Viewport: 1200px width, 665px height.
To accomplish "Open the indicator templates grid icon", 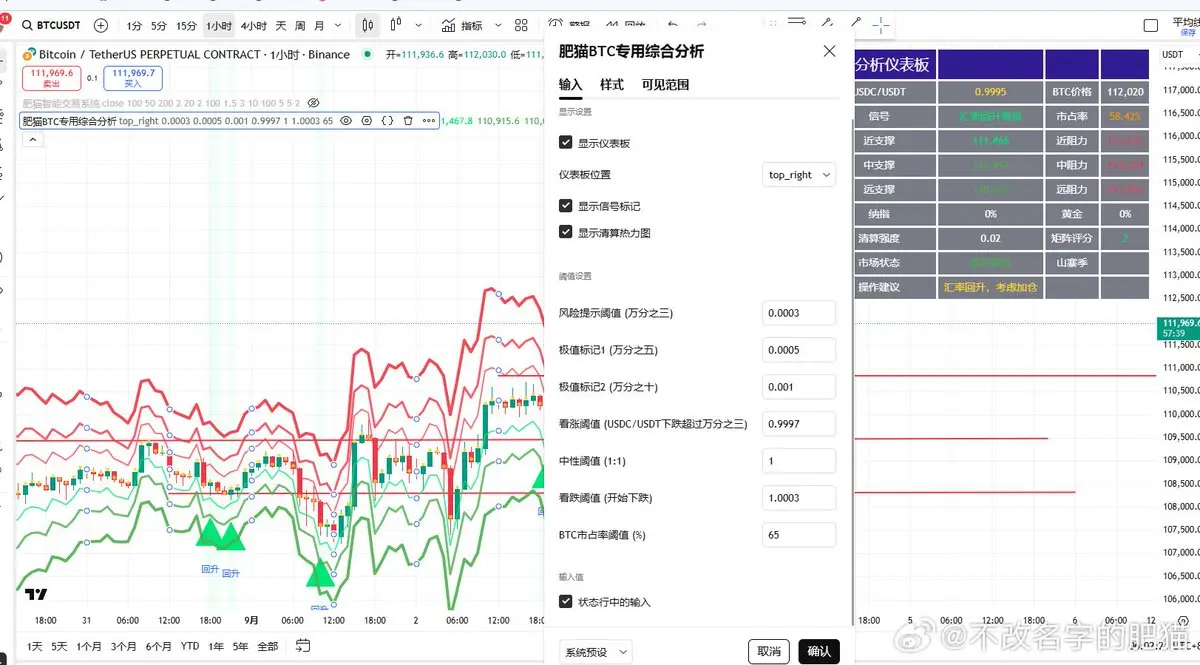I will click(x=520, y=25).
